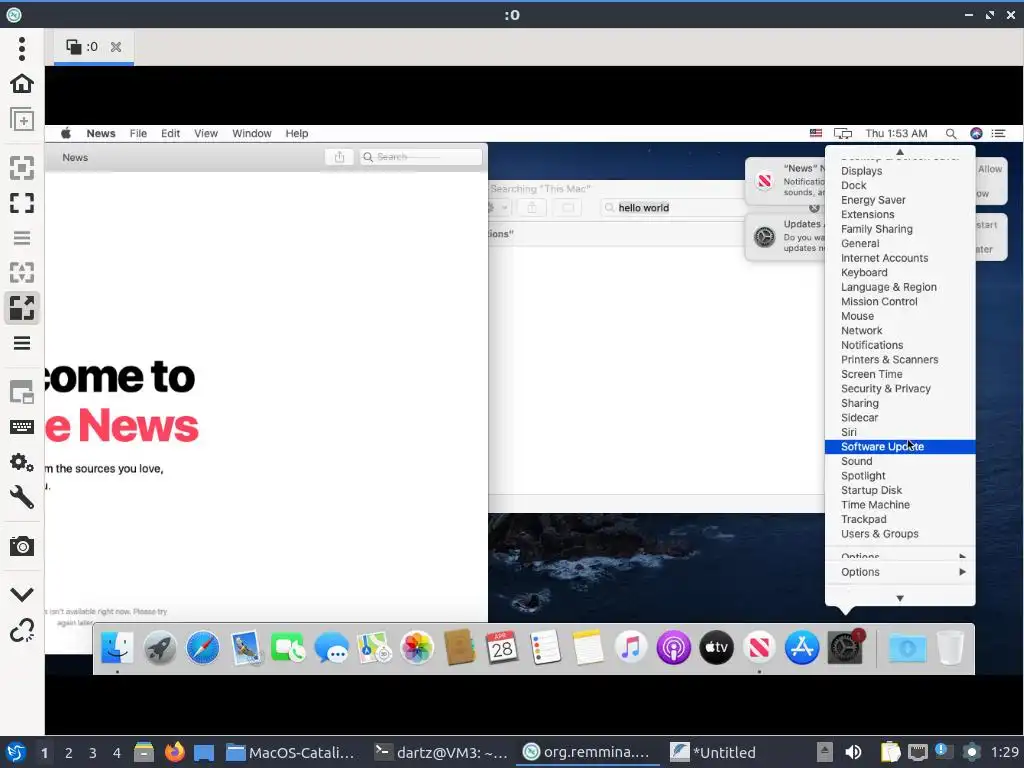This screenshot has width=1024, height=768.
Task: Open the Edit menu
Action: point(170,133)
